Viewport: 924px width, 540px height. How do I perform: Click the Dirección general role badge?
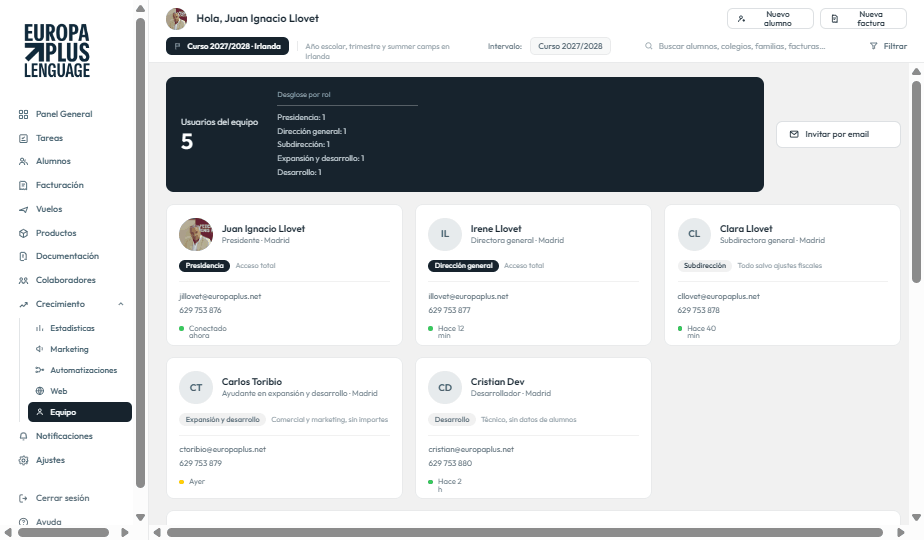tap(463, 266)
